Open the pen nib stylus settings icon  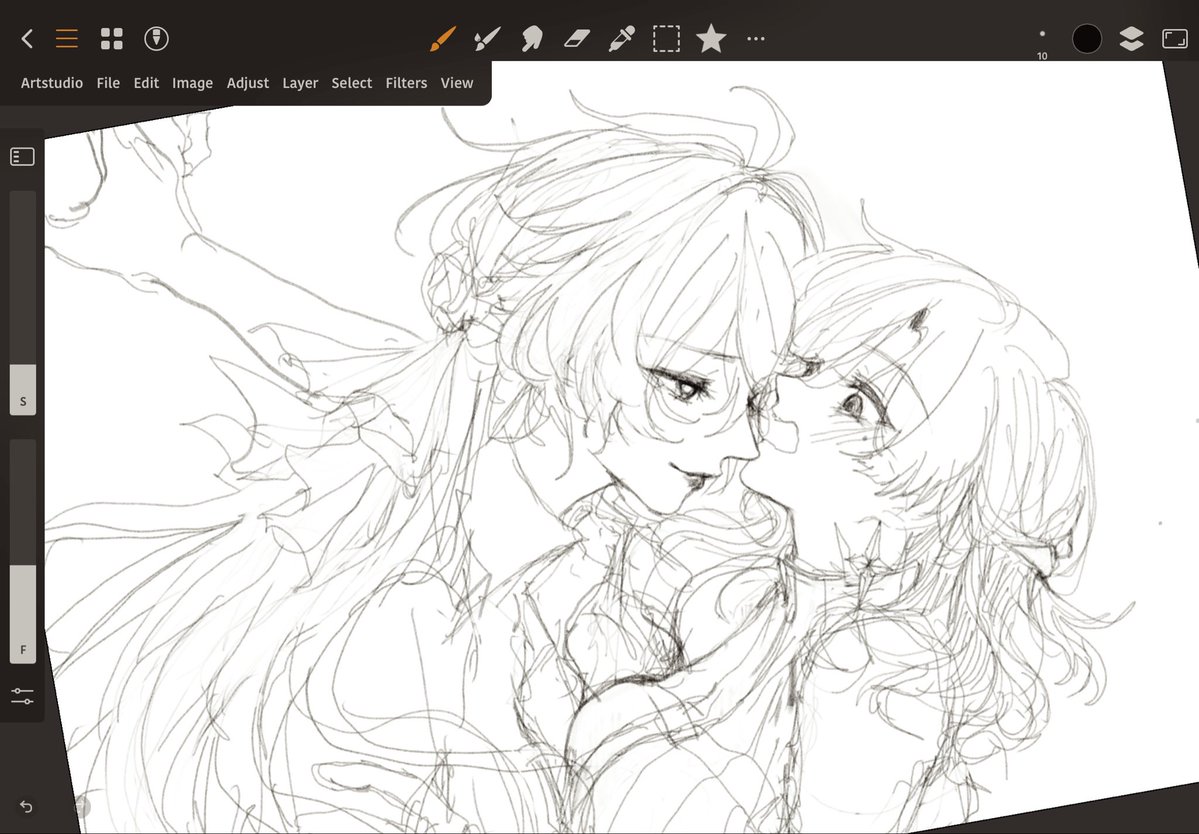[x=157, y=38]
